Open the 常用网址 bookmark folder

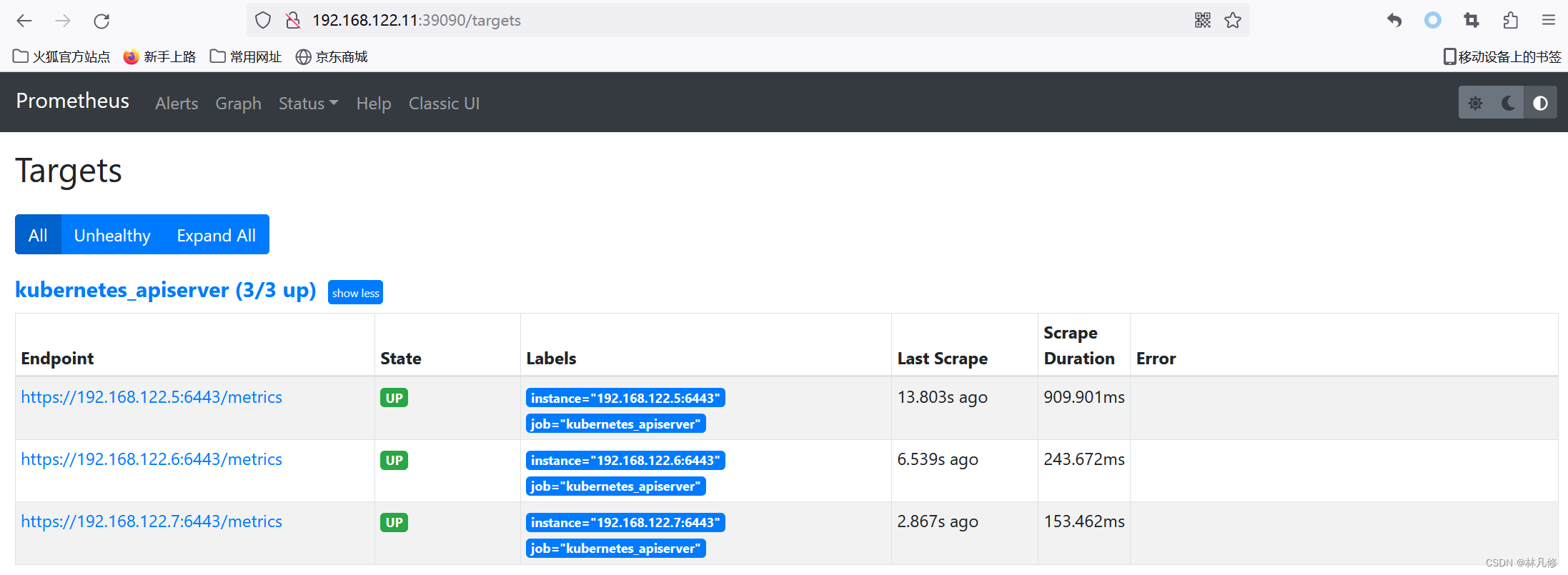tap(246, 57)
